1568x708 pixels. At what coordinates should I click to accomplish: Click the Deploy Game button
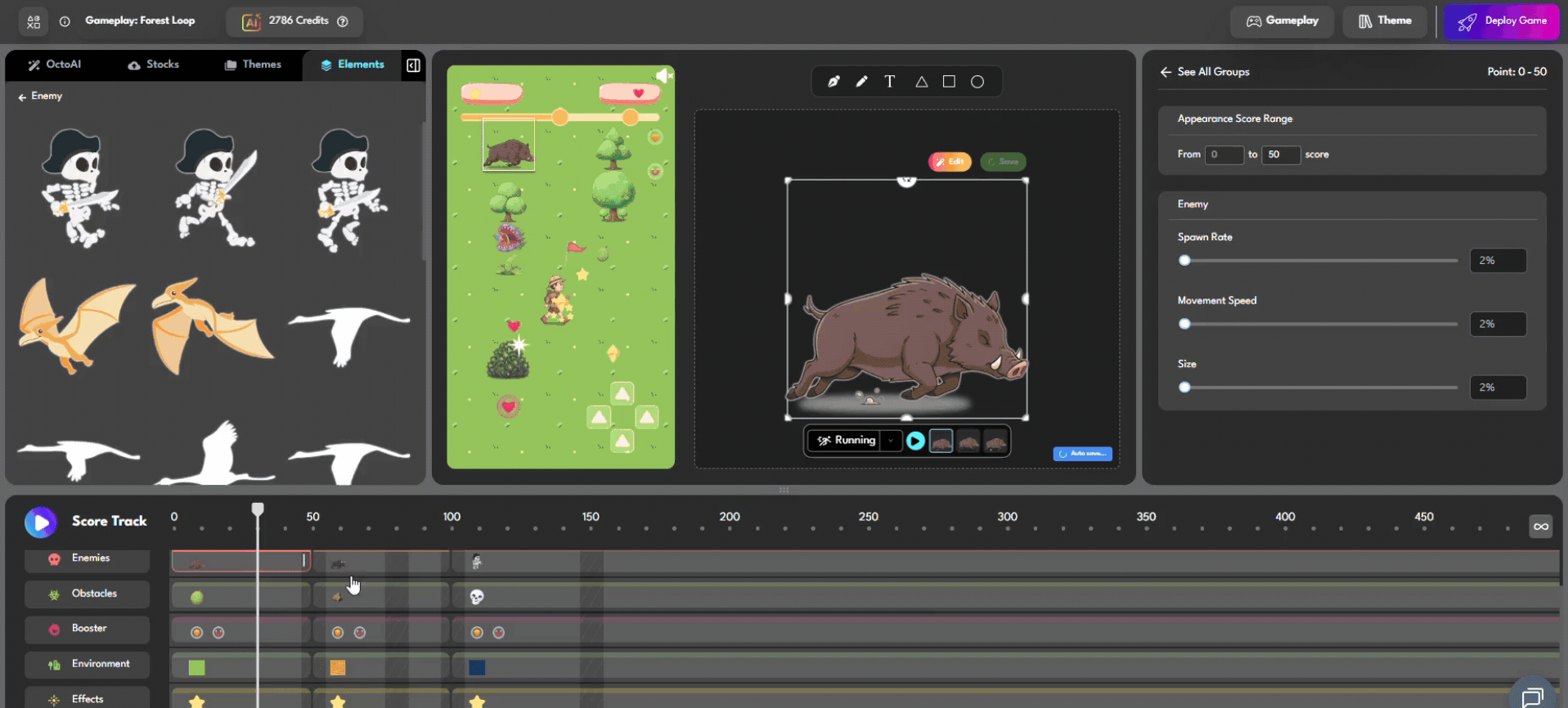[x=1502, y=21]
